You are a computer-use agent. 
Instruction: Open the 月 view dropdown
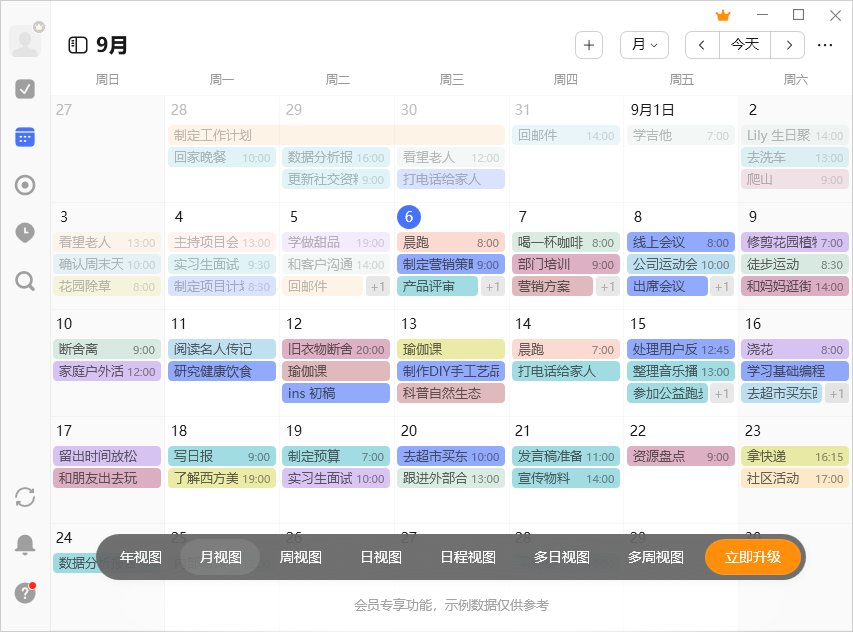pos(645,45)
